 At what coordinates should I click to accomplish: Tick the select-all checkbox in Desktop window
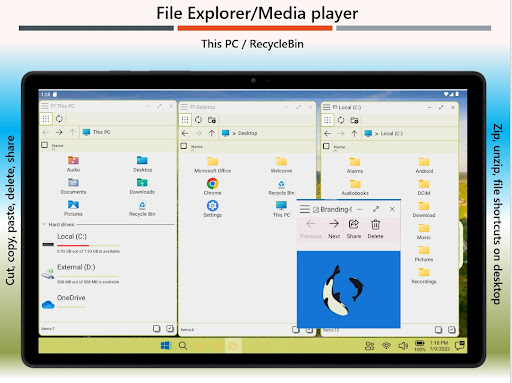click(x=184, y=146)
